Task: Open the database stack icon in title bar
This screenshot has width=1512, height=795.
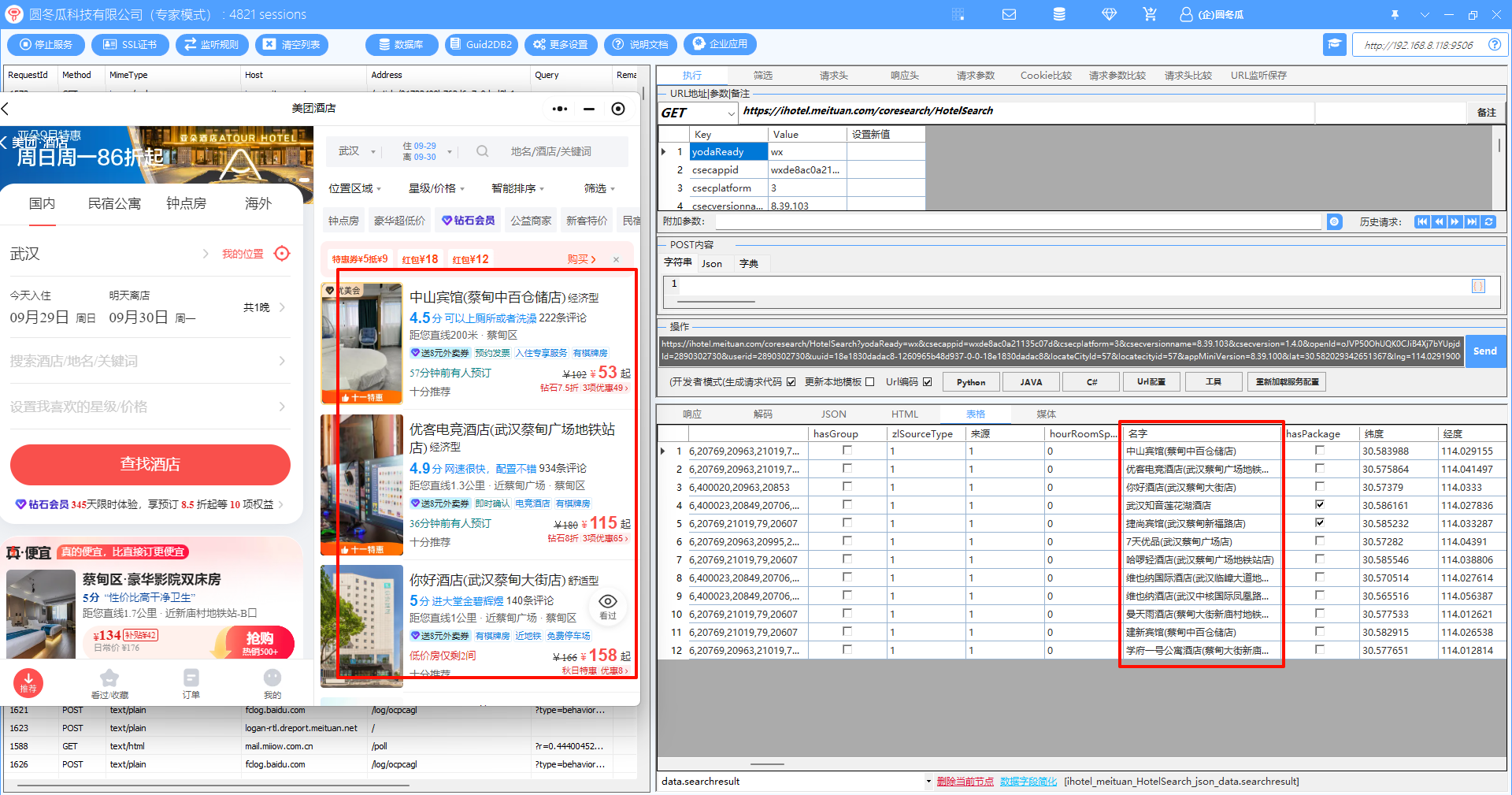Action: coord(1059,14)
